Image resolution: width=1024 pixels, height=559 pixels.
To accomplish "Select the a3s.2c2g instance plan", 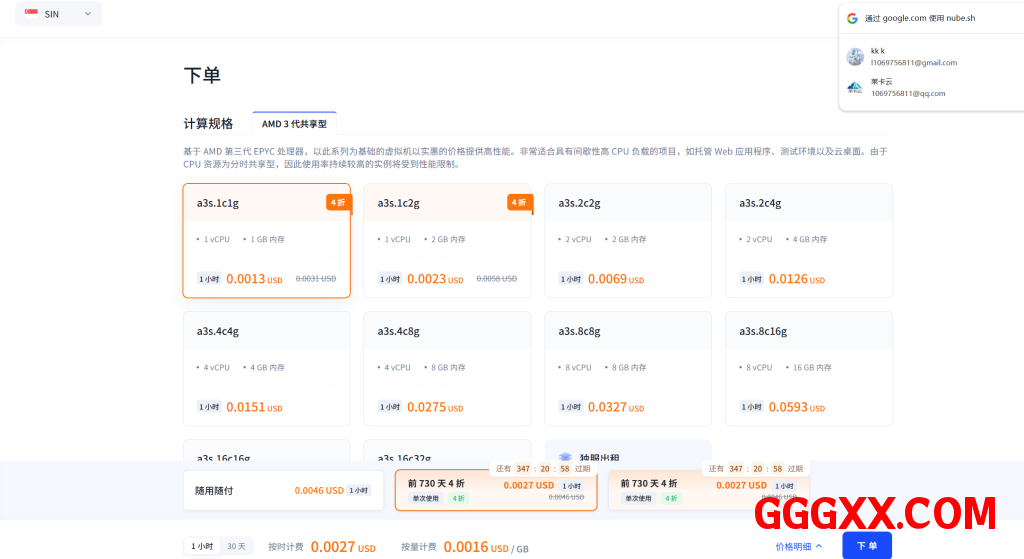I will (x=627, y=240).
